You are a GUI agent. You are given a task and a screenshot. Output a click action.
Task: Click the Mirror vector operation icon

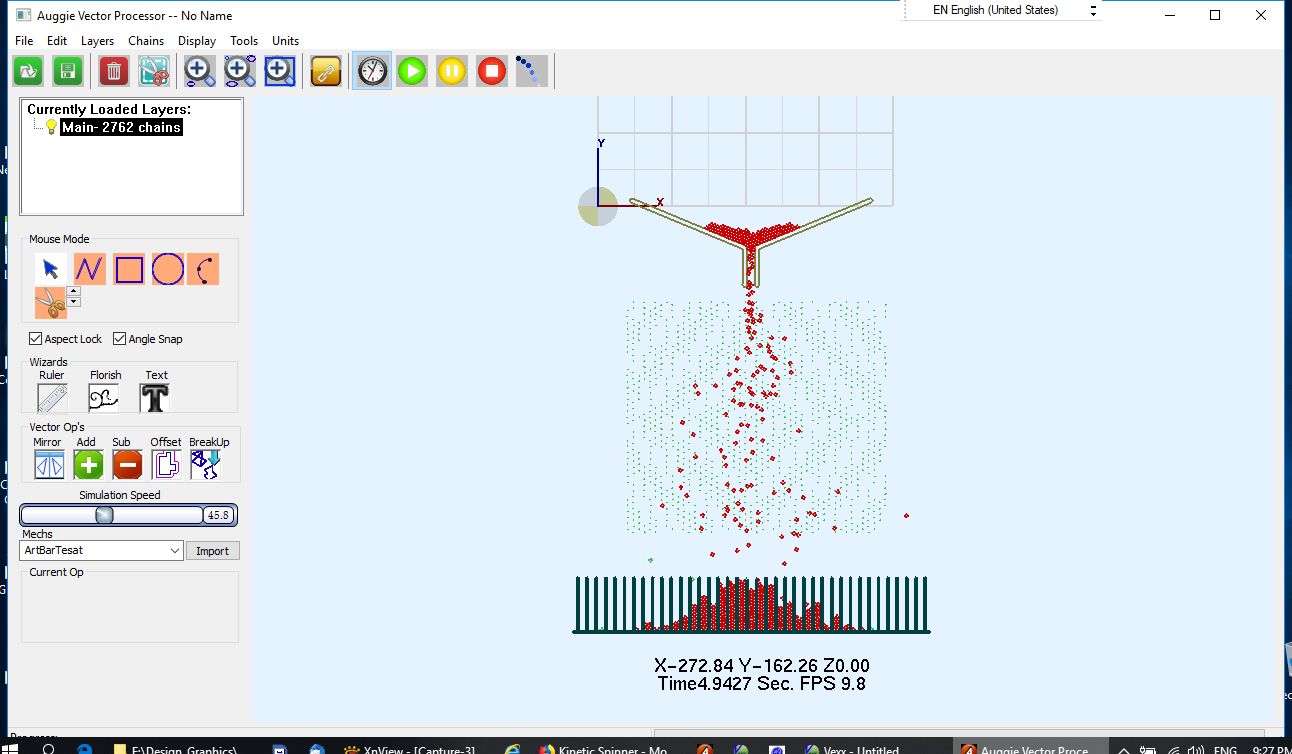pos(49,464)
